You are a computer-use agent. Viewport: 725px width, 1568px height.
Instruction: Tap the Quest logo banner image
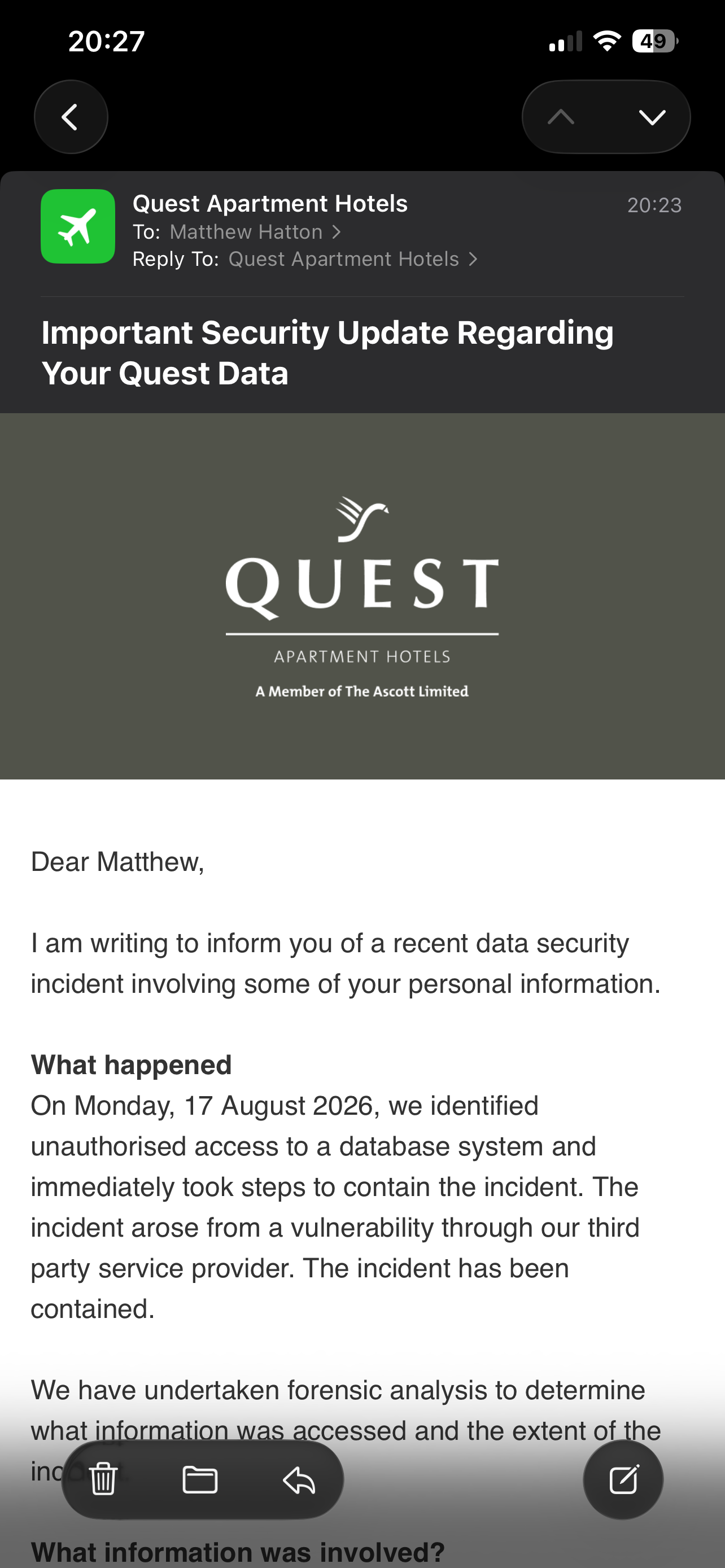pyautogui.click(x=362, y=596)
